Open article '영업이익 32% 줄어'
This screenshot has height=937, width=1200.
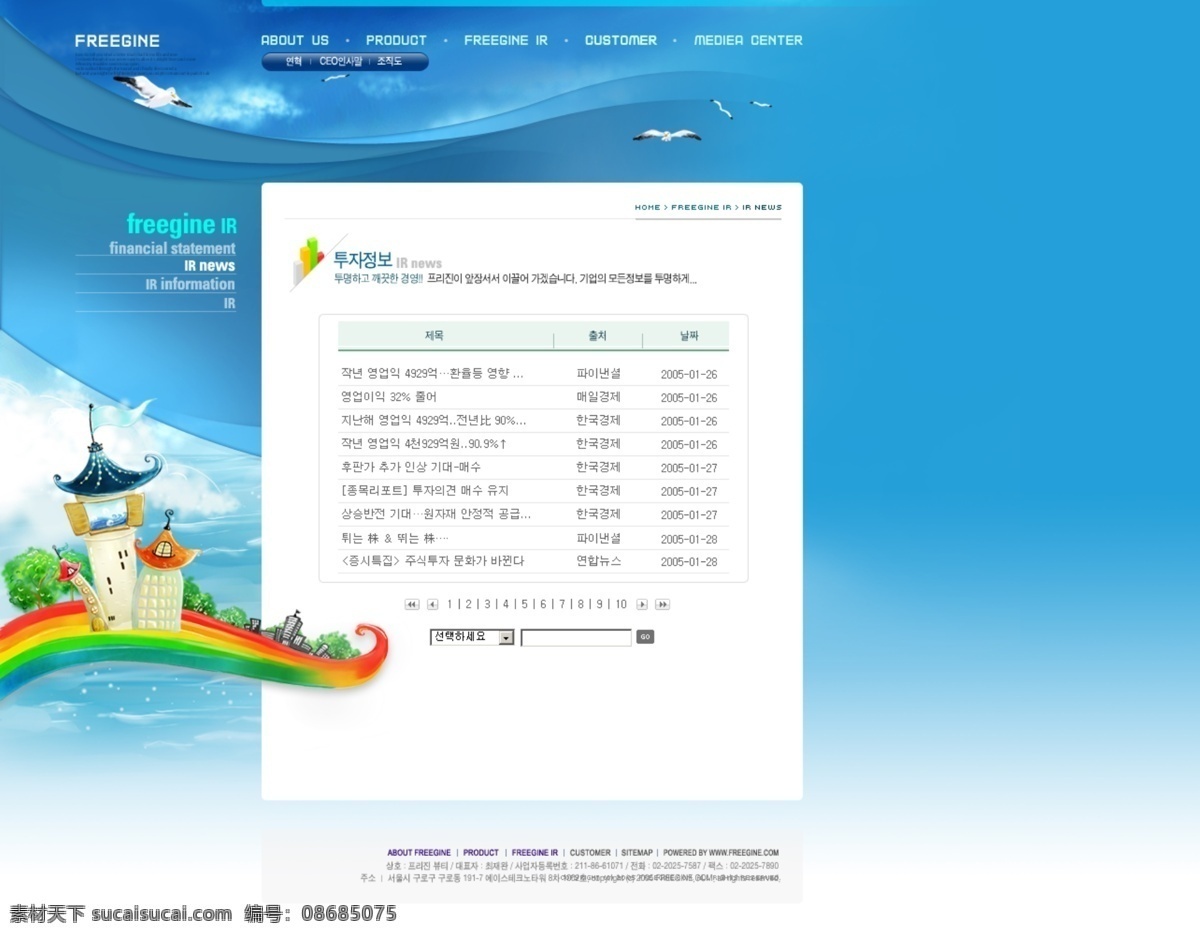point(388,397)
